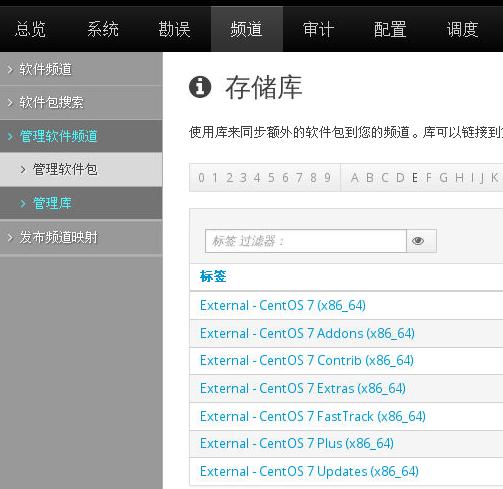
Task: Open the 调度 top menu
Action: (462, 29)
